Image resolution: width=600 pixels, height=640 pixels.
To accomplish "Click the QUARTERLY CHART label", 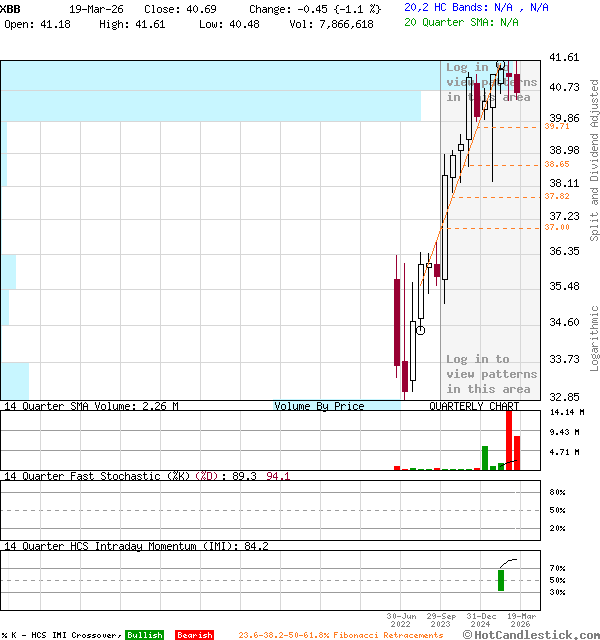I will (x=474, y=406).
